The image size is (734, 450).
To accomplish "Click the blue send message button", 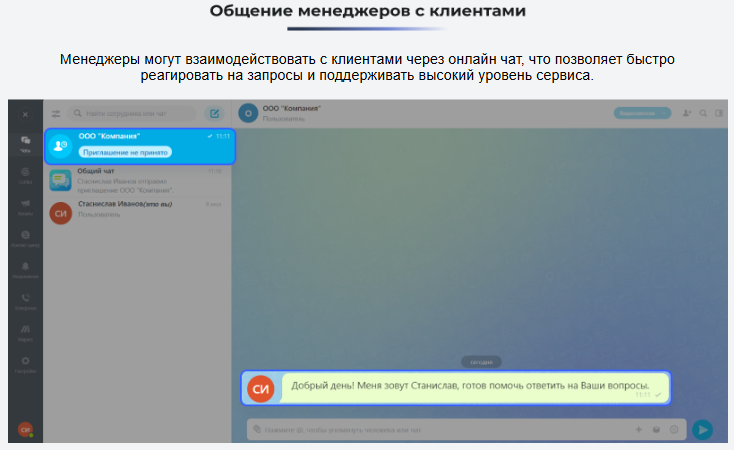I will pyautogui.click(x=703, y=429).
